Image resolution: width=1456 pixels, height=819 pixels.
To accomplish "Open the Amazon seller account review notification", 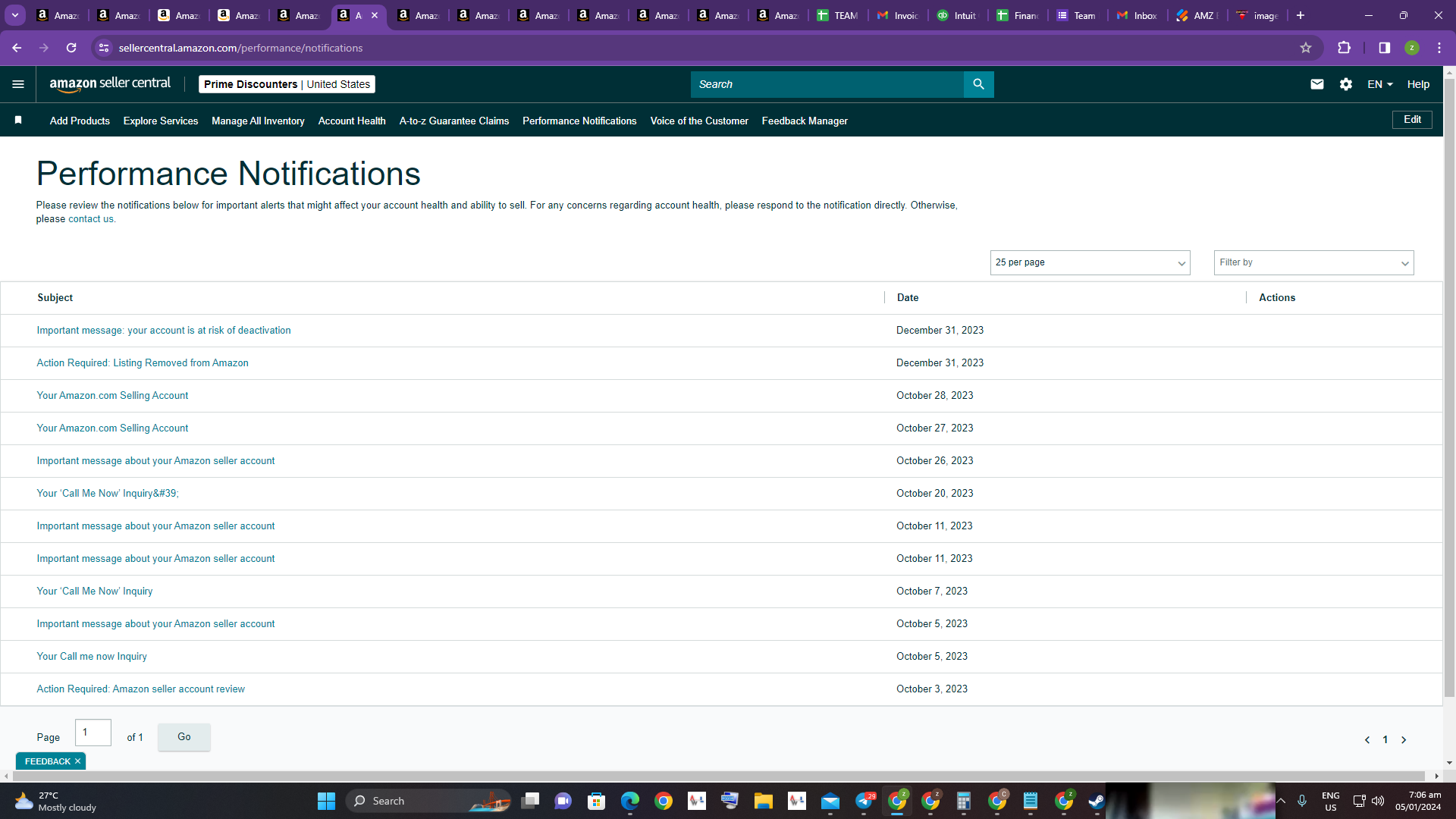I will coord(141,689).
